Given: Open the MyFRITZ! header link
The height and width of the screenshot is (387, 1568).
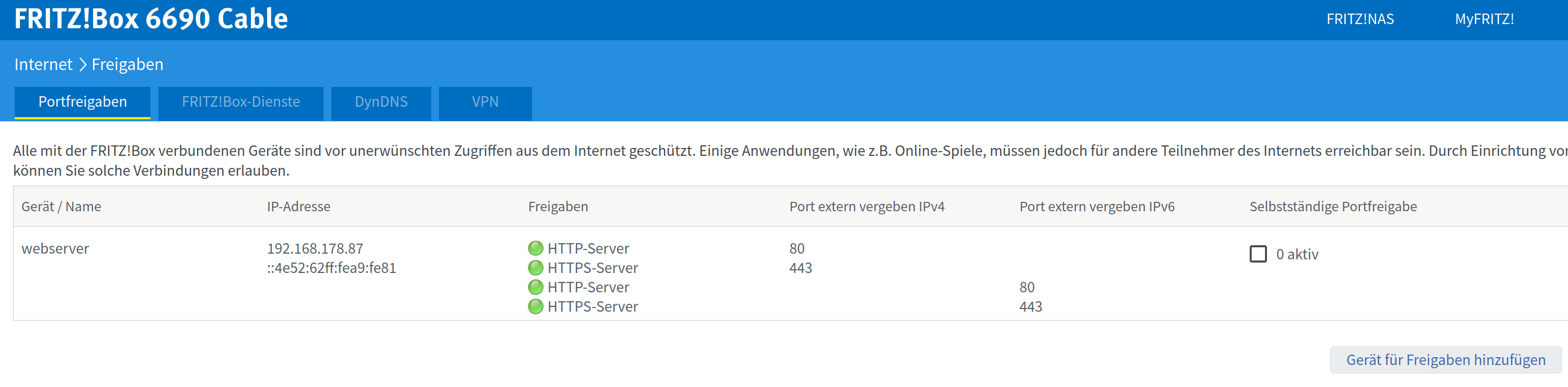Looking at the screenshot, I should click(1484, 19).
